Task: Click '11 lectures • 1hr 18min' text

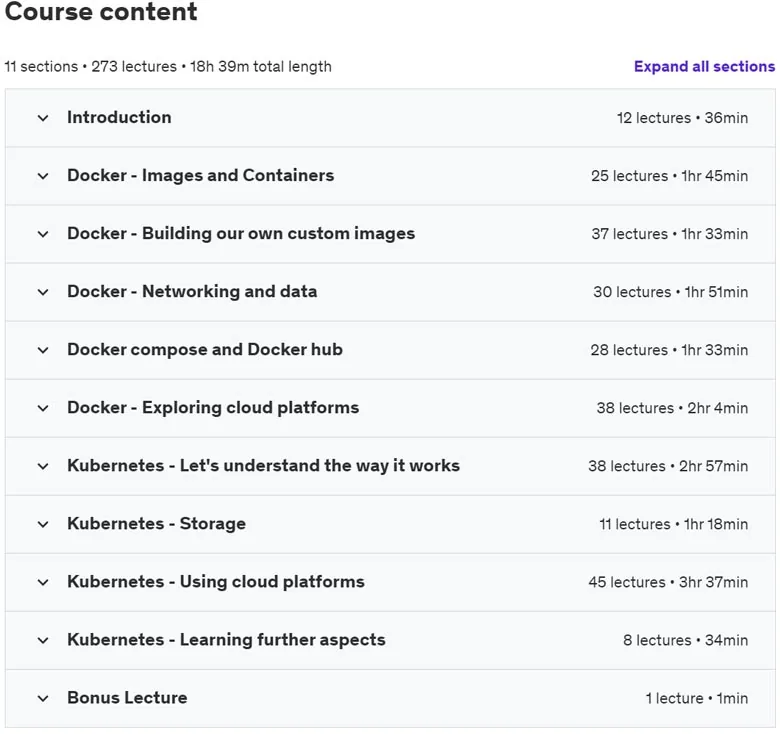Action: point(674,524)
